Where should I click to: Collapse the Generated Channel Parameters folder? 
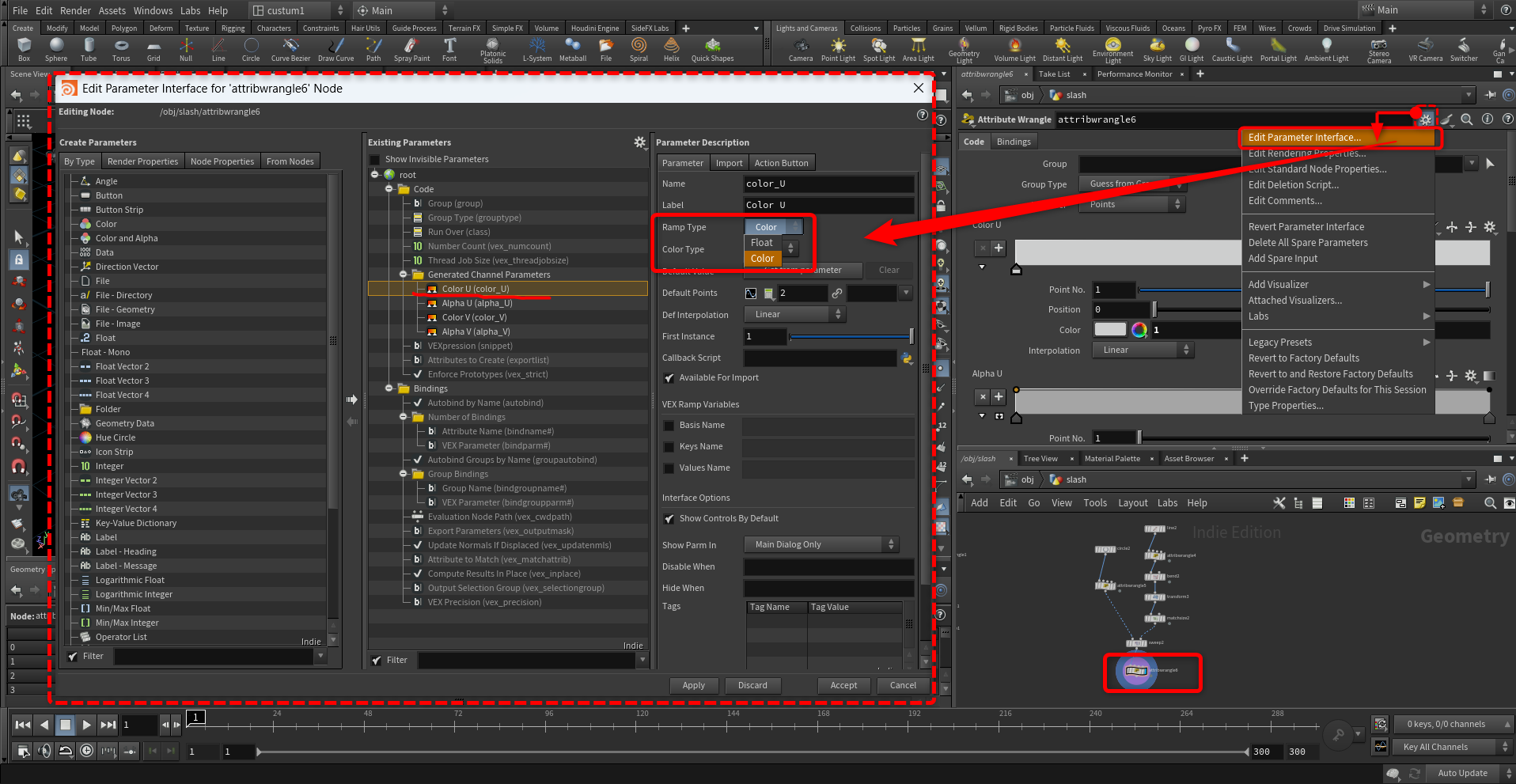404,275
